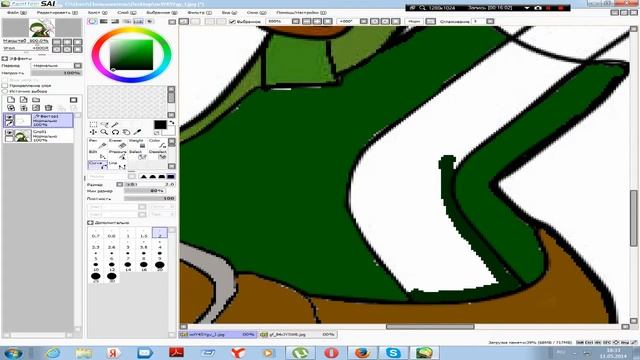Screen dimensions: 640x360
Task: Delete the selected layer with trash icon
Action: (x=49, y=108)
